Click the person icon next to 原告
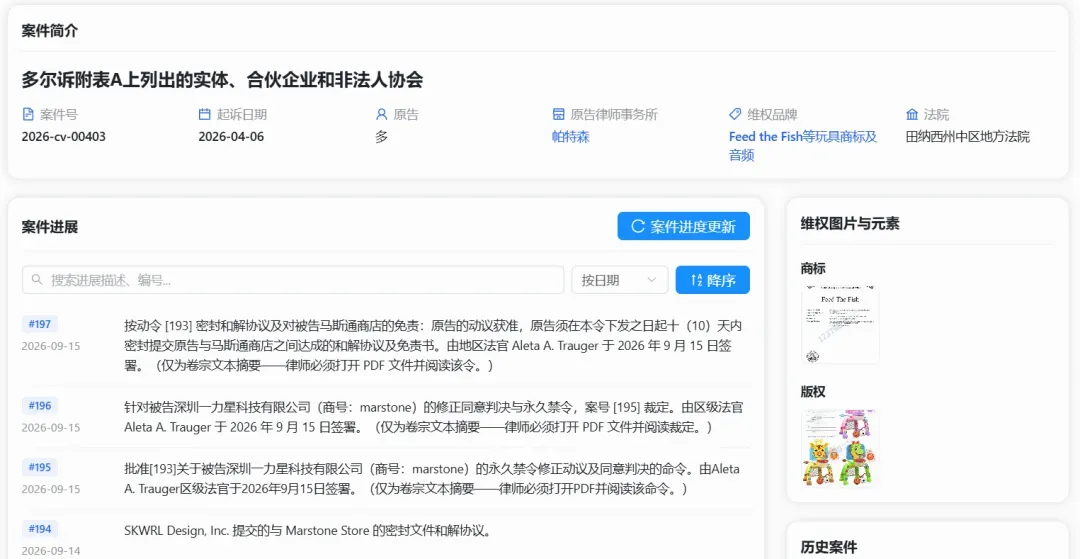Screen dimensions: 1080x559 381,114
